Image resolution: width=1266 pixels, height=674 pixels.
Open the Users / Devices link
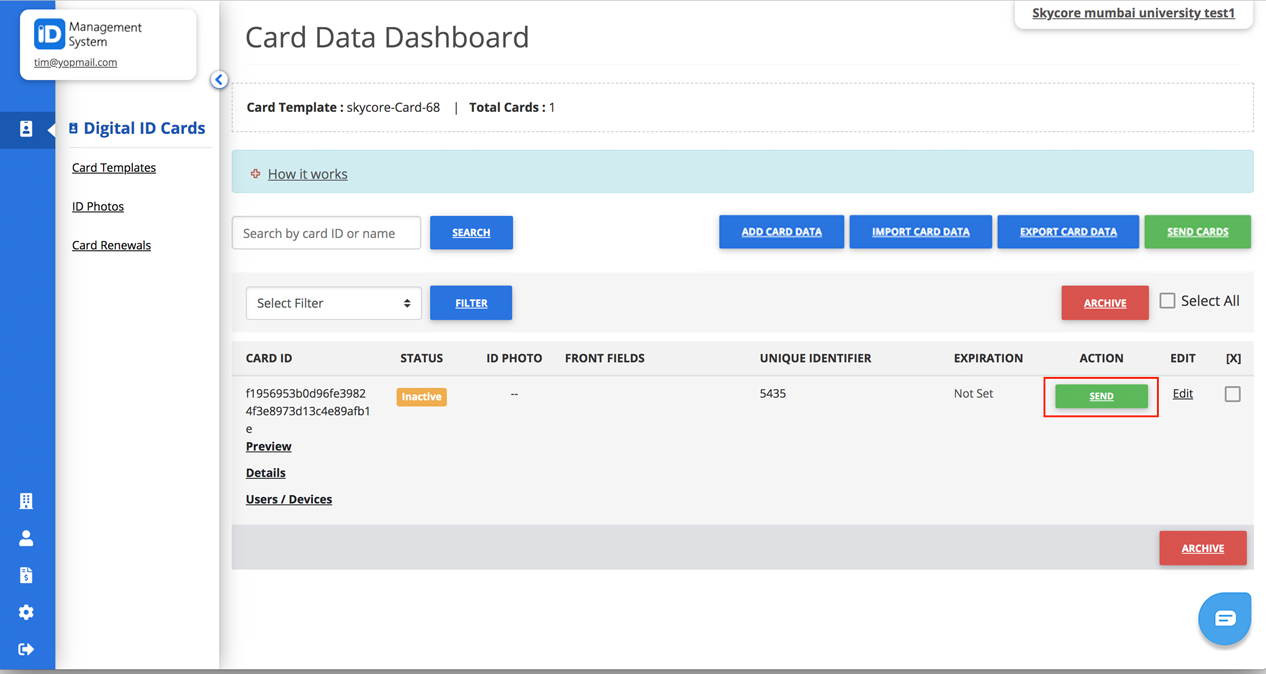289,499
